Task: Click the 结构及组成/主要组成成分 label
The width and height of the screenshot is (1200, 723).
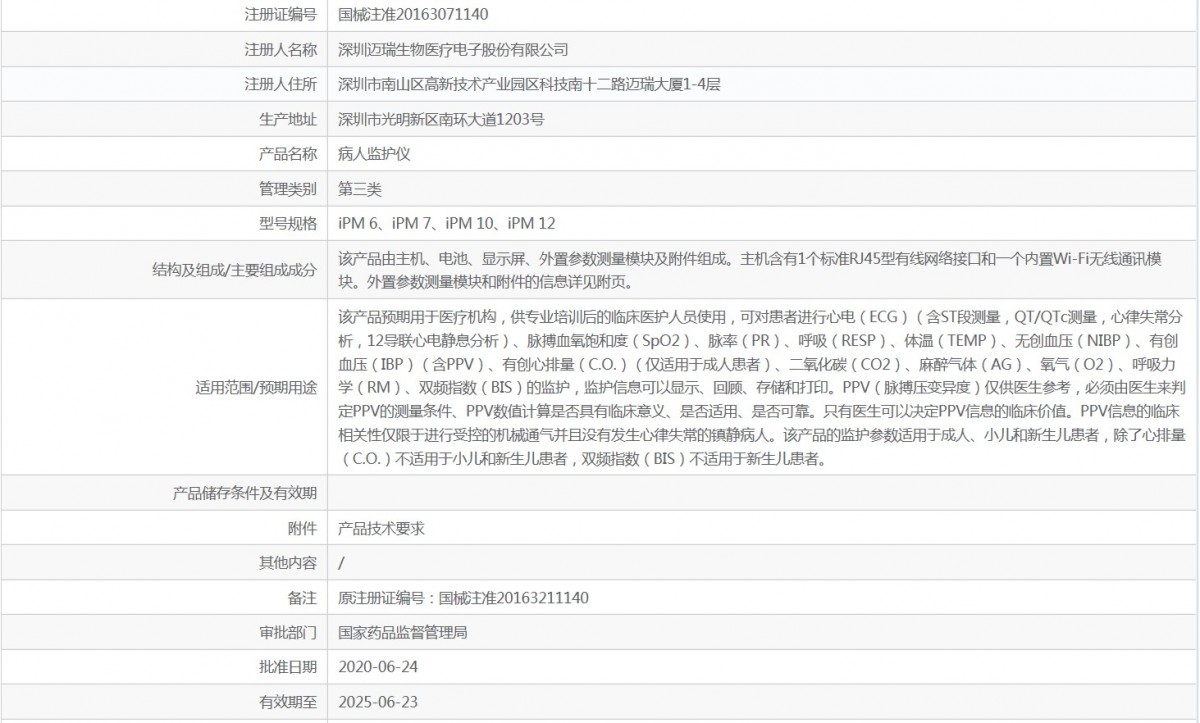Action: click(236, 270)
